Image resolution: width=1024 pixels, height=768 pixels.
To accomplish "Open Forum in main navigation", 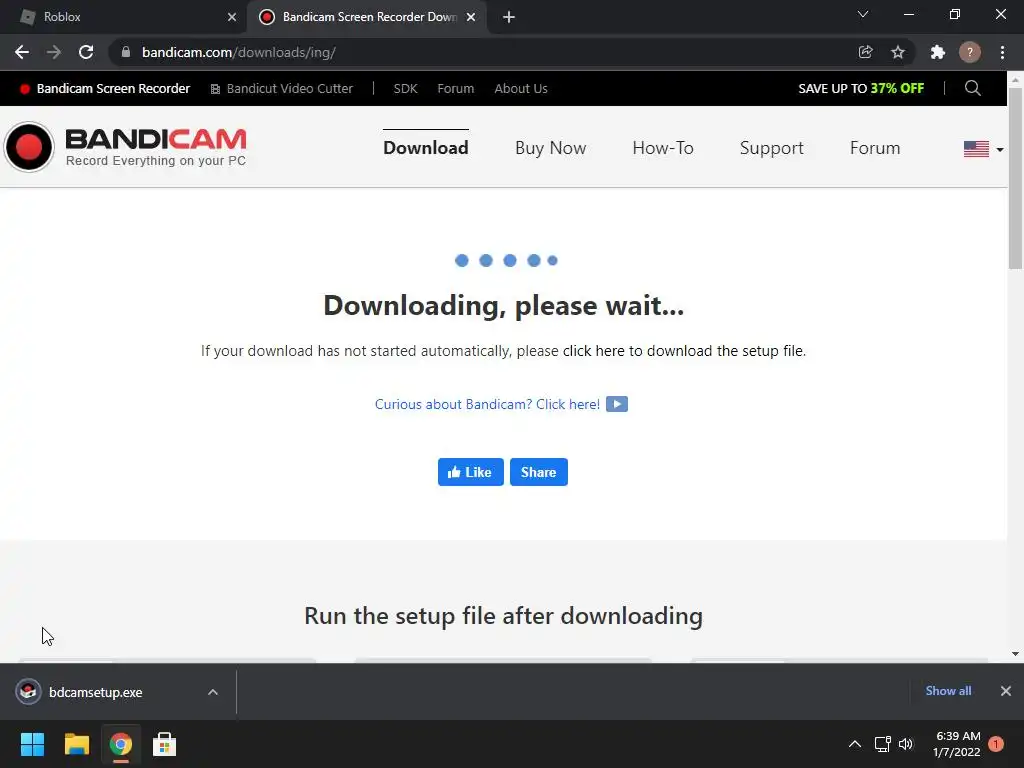I will (x=875, y=148).
